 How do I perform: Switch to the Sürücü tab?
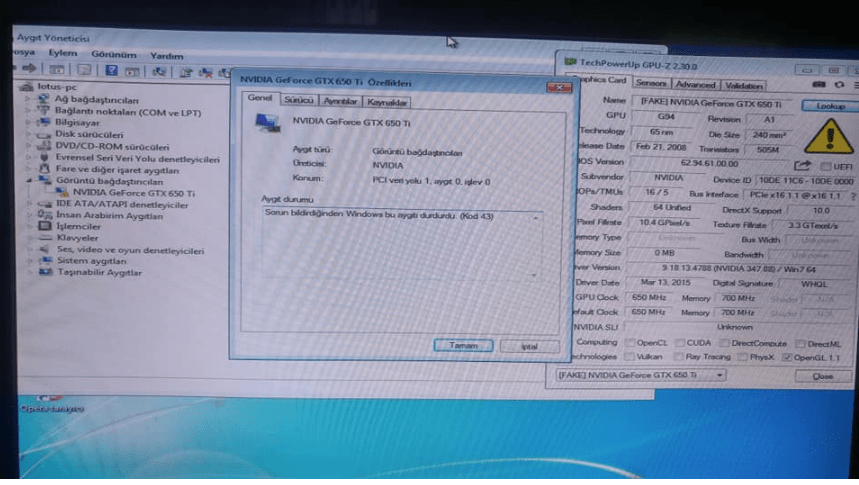[299, 100]
